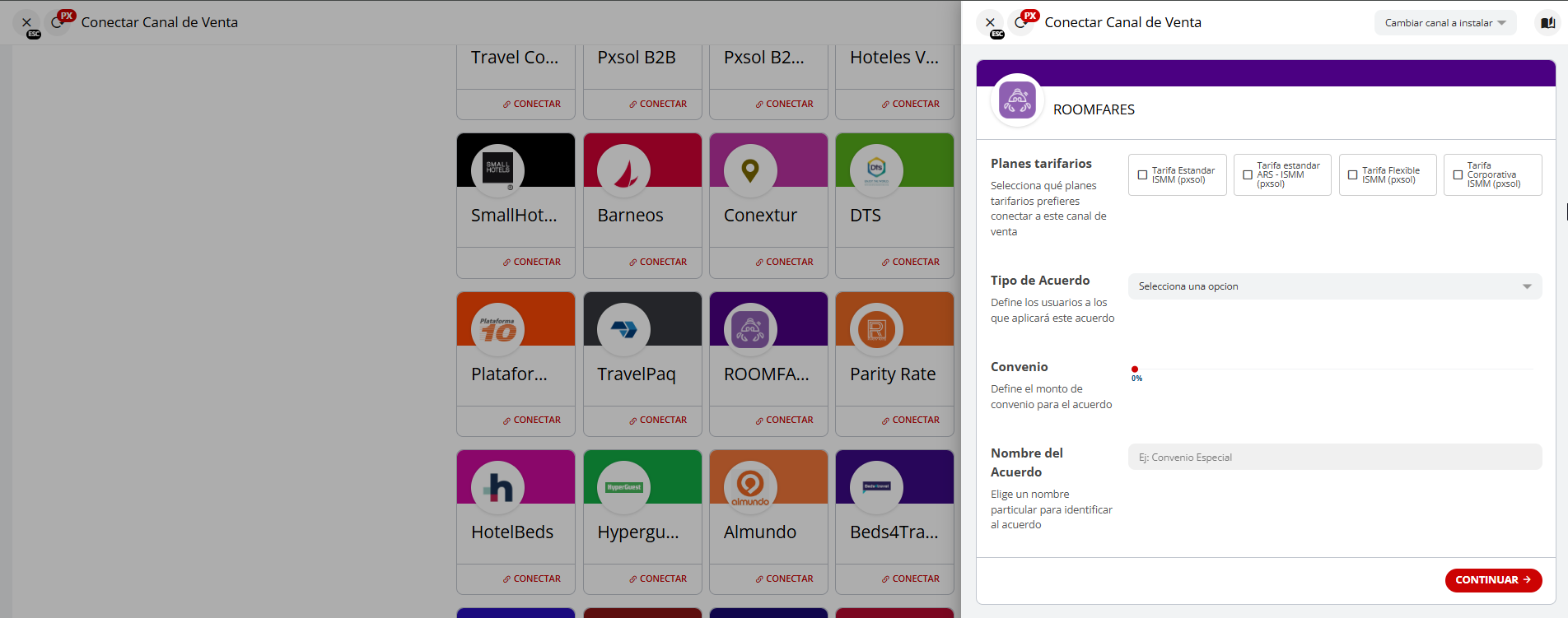The image size is (1568, 618).
Task: Click the CONTINUAR button
Action: pos(1493,580)
